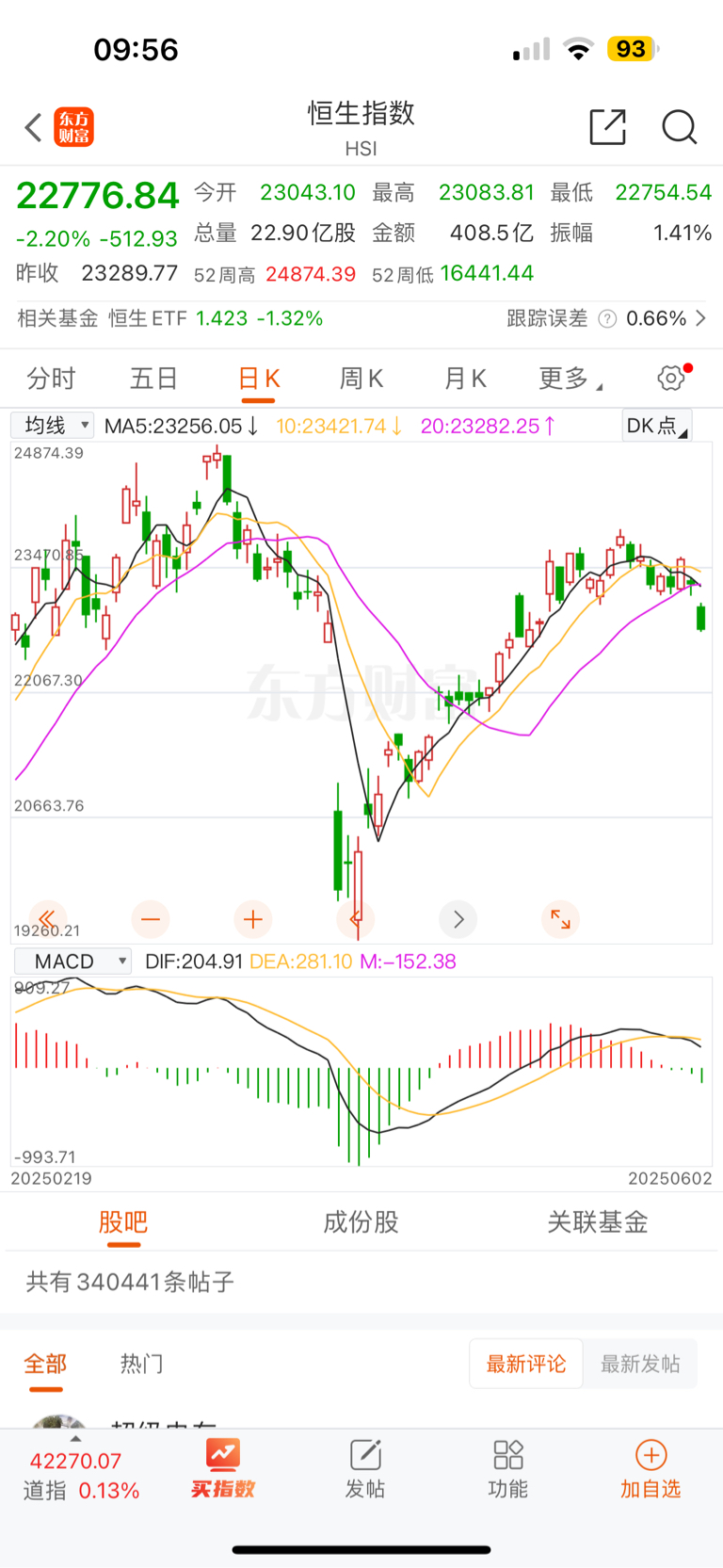Tap the 振幅 1.41% value
723x1568 pixels.
pyautogui.click(x=683, y=233)
